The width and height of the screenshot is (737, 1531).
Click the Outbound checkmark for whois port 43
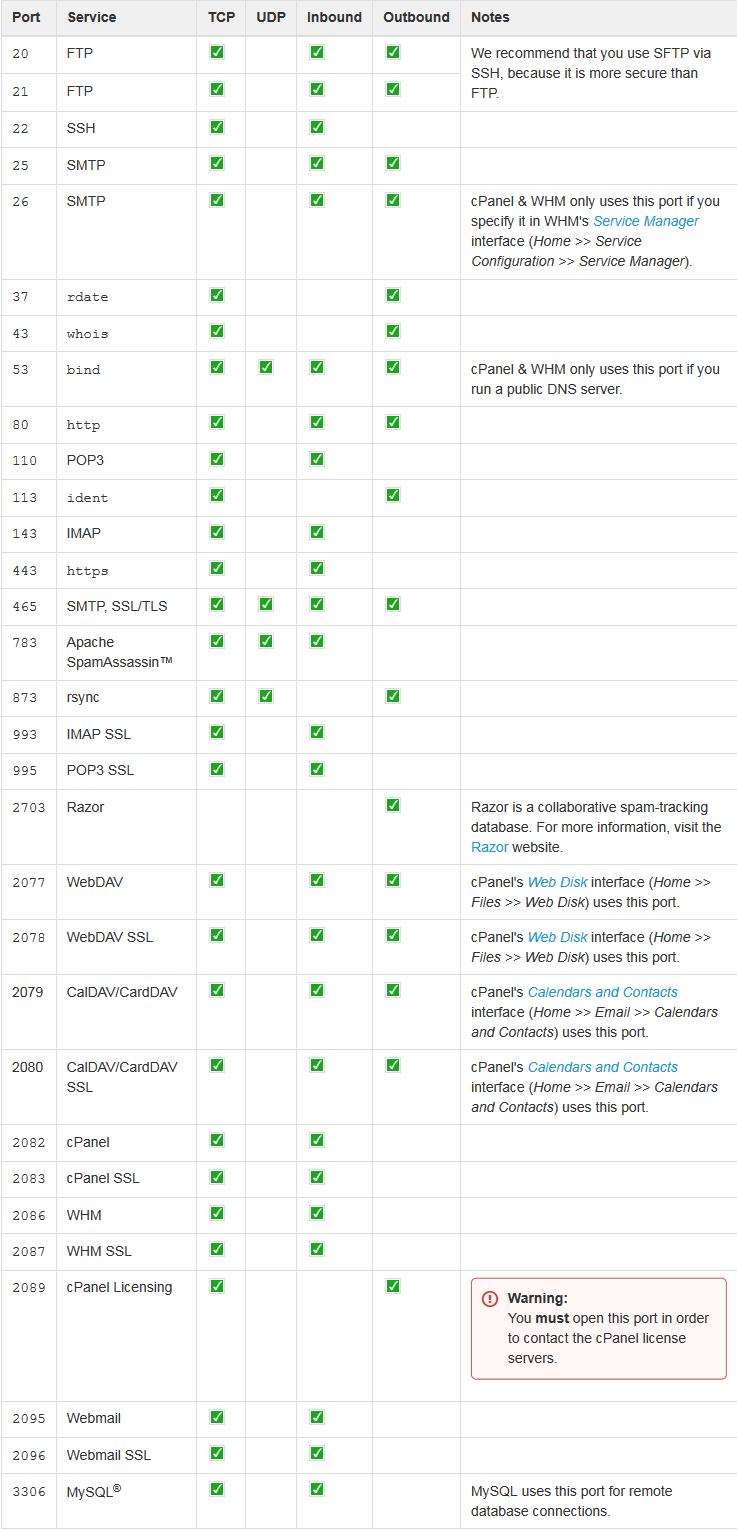(393, 331)
